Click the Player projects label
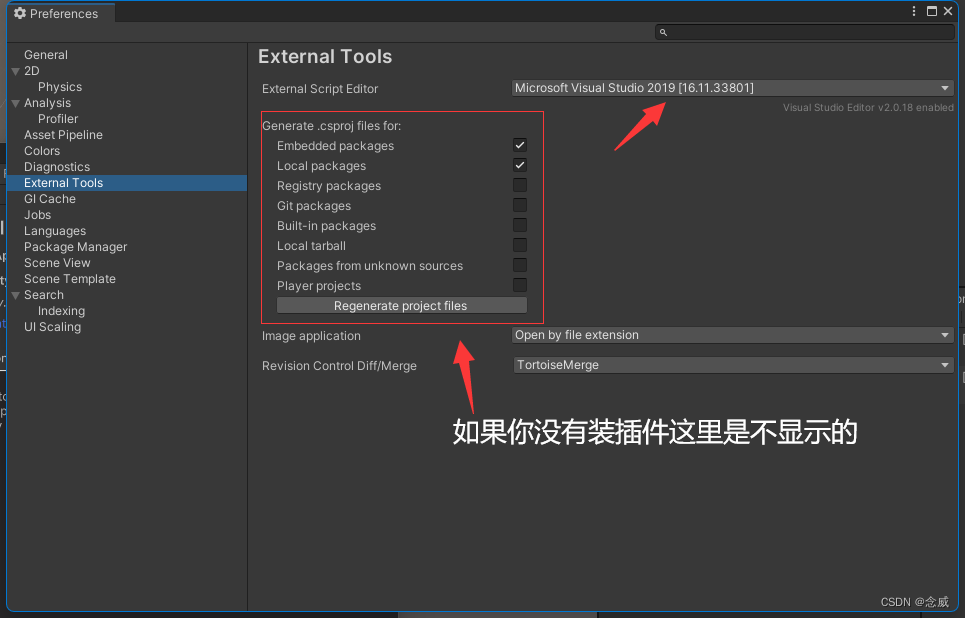 (x=319, y=286)
